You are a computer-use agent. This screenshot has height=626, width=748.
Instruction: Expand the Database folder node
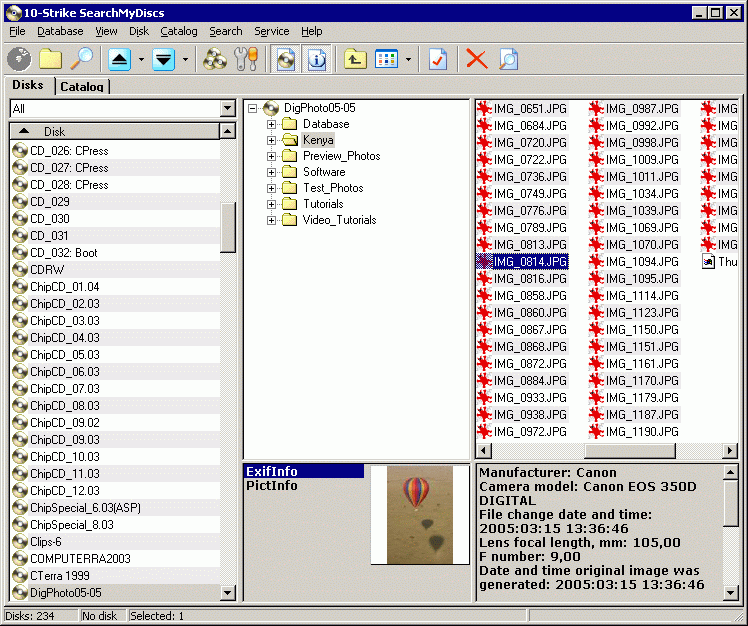pos(271,125)
